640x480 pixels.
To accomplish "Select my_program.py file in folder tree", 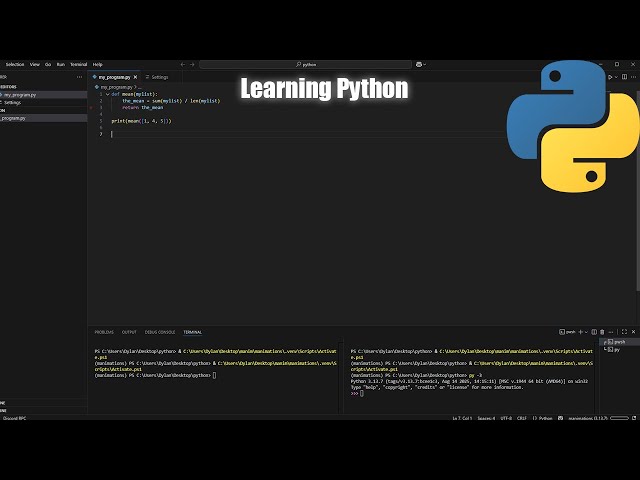I will 43,118.
